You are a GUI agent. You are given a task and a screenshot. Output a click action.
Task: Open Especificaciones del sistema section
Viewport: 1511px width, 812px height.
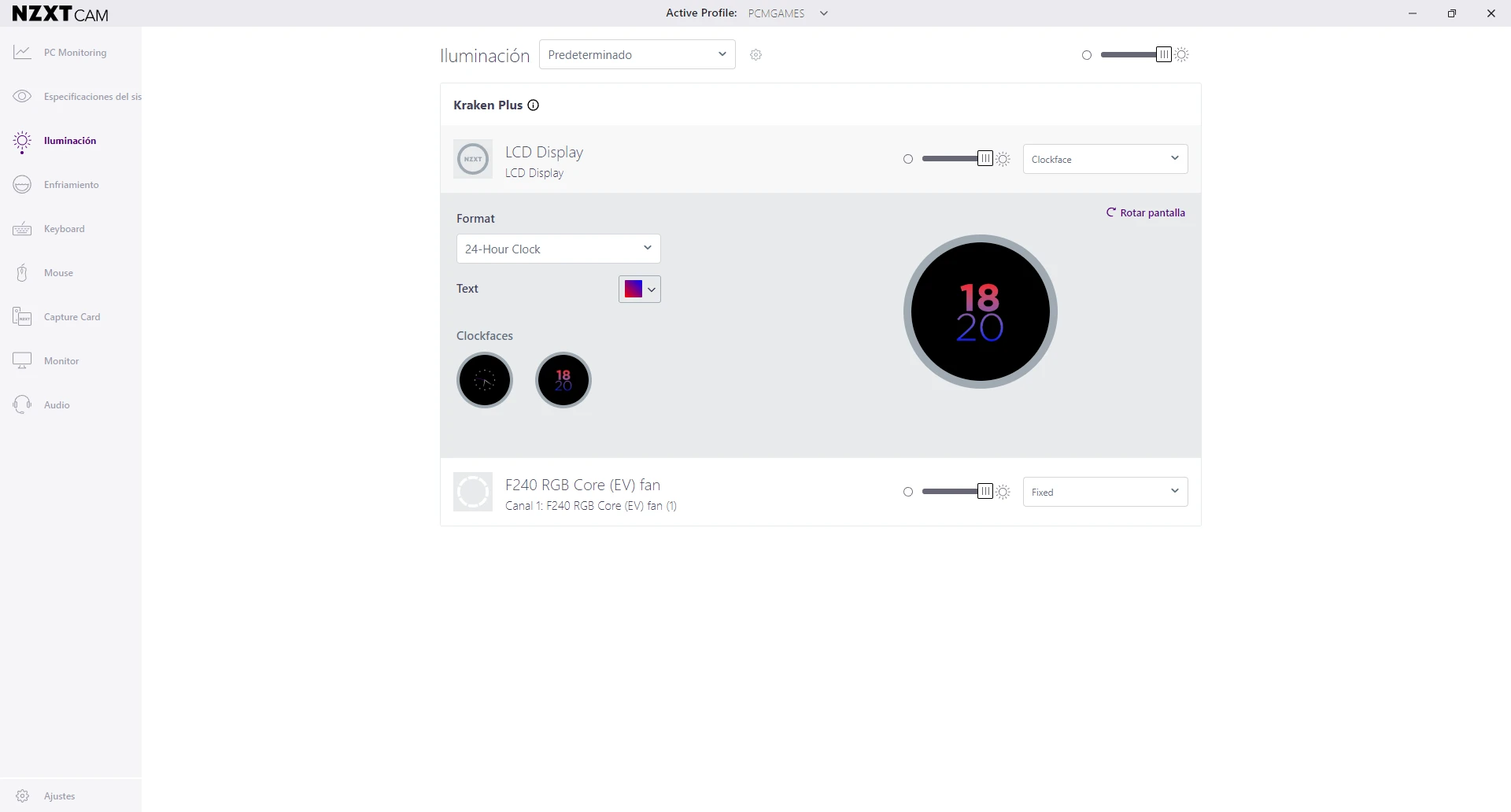[x=71, y=96]
